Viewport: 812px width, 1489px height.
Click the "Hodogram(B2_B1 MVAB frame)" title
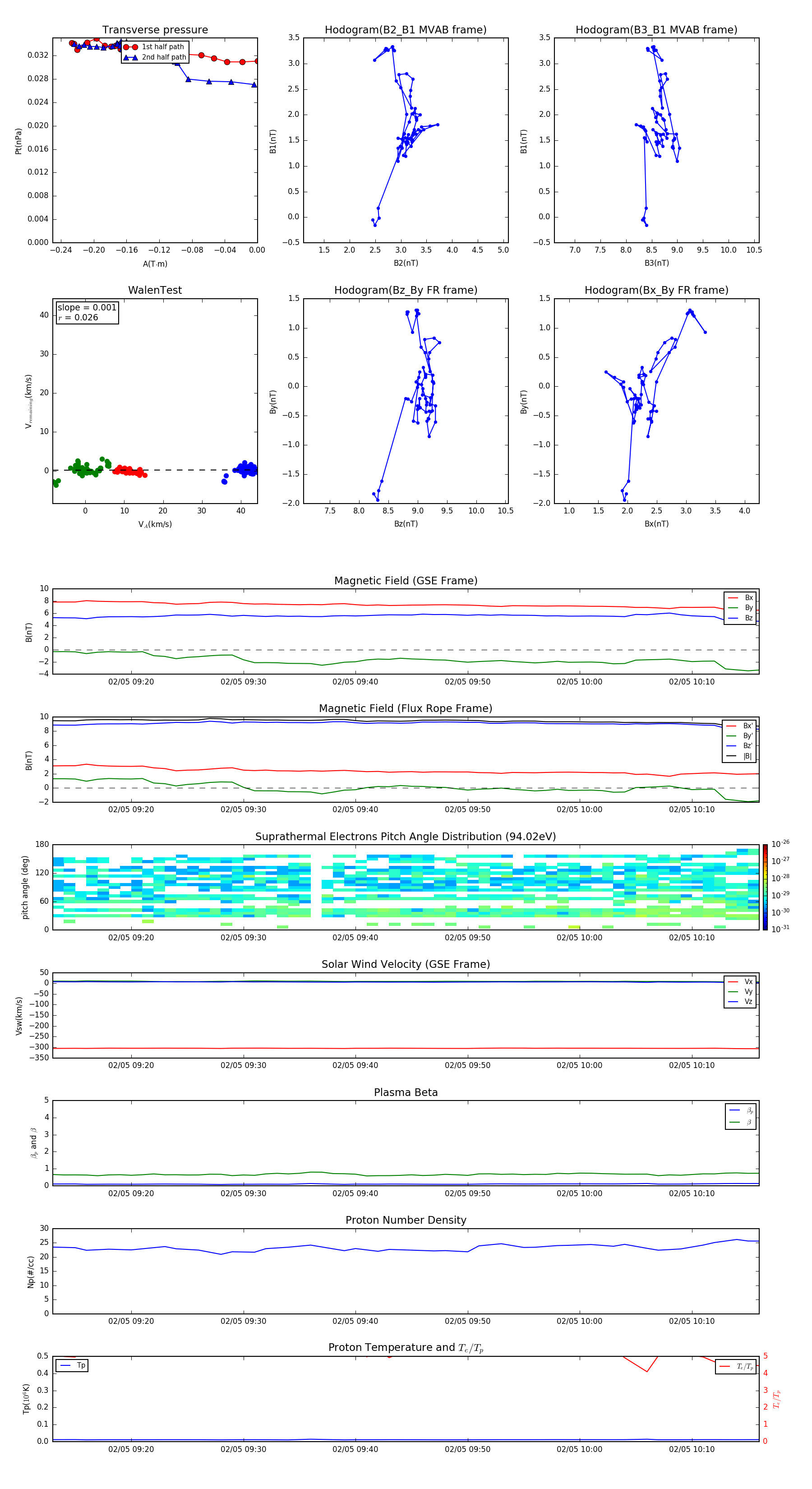click(x=406, y=30)
